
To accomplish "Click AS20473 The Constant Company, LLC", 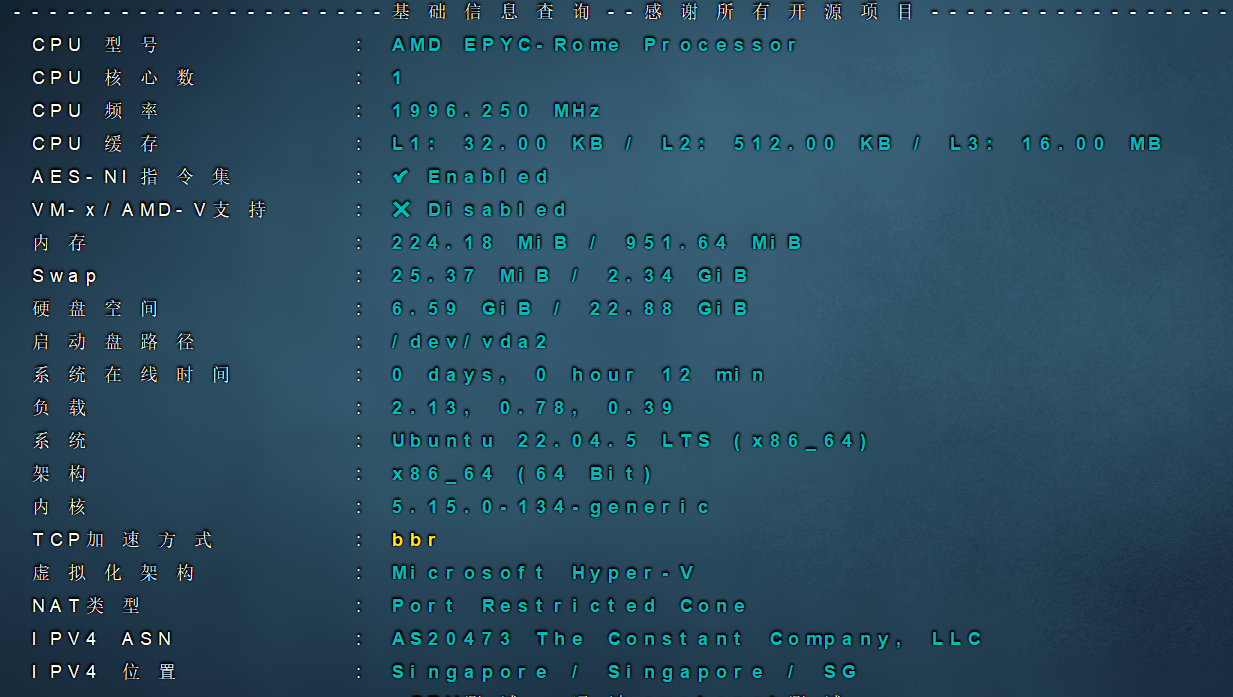I will [687, 639].
